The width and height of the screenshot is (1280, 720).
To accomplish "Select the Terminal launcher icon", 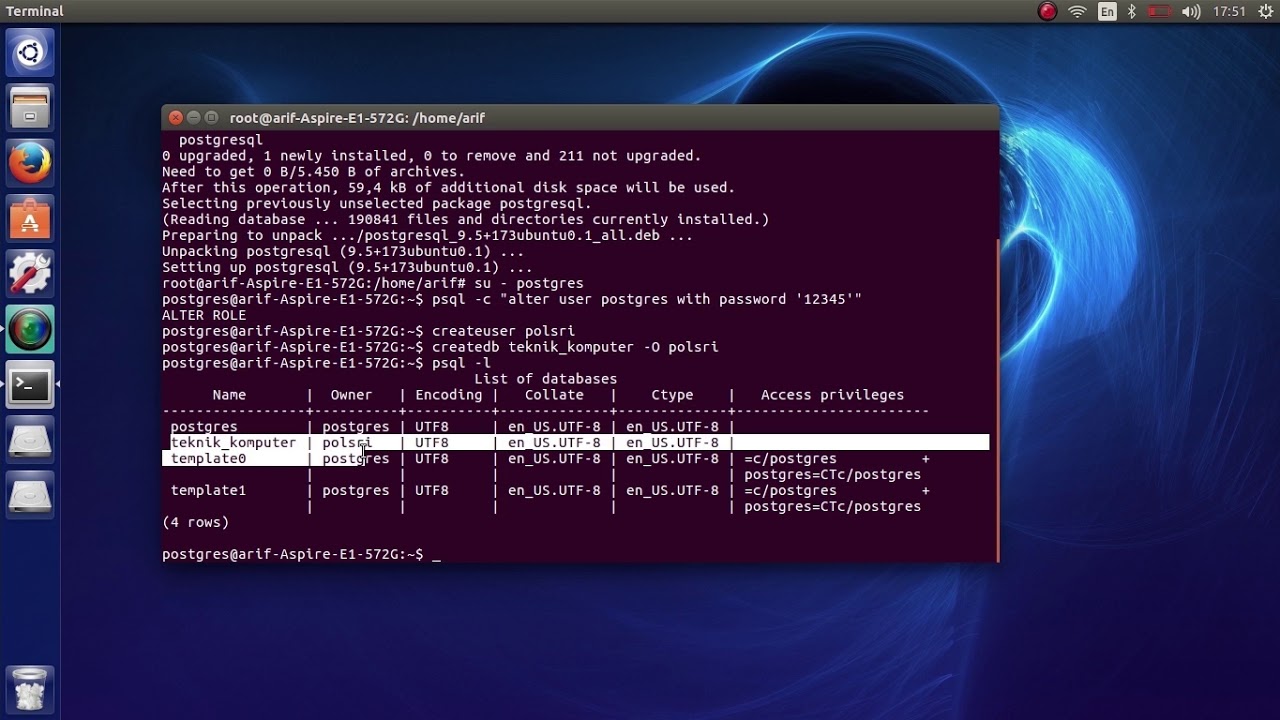I will [x=30, y=384].
